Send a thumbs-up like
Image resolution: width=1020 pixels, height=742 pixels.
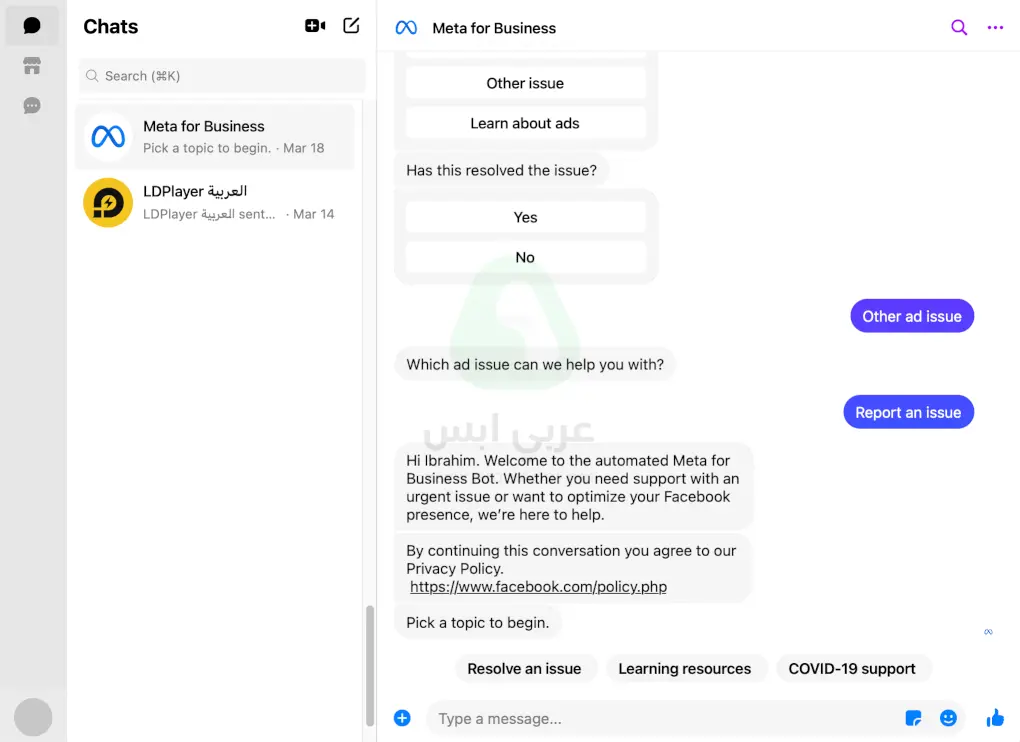pyautogui.click(x=995, y=718)
